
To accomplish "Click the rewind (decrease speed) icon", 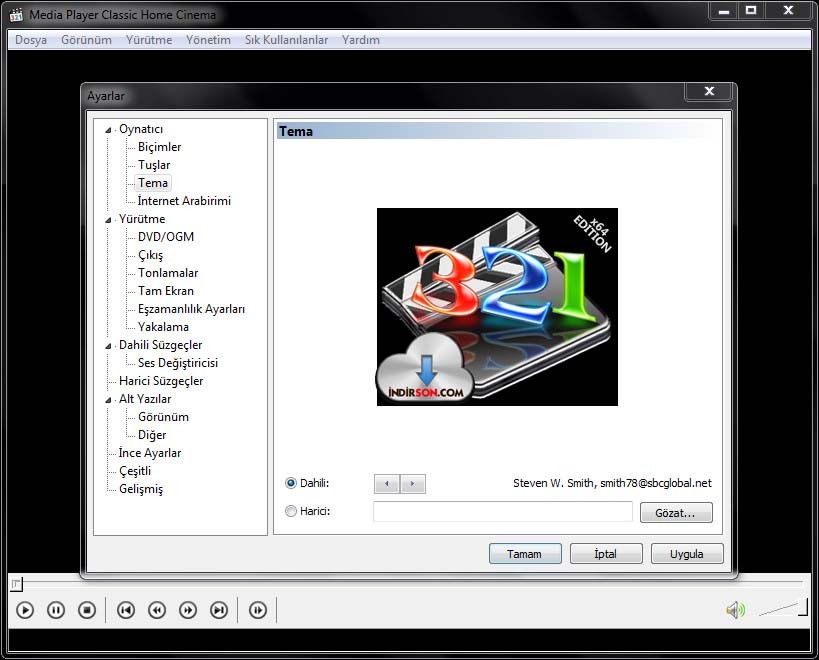I will pyautogui.click(x=157, y=610).
